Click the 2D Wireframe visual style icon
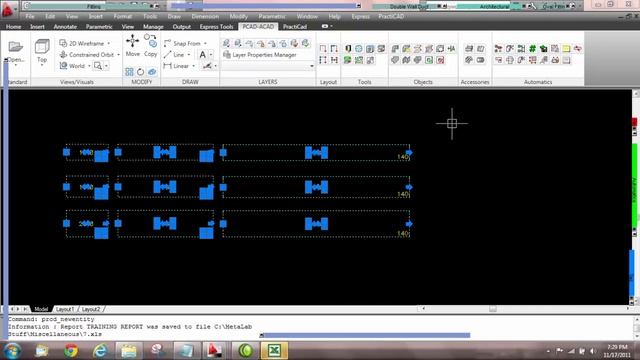The width and height of the screenshot is (640, 360). click(x=63, y=43)
